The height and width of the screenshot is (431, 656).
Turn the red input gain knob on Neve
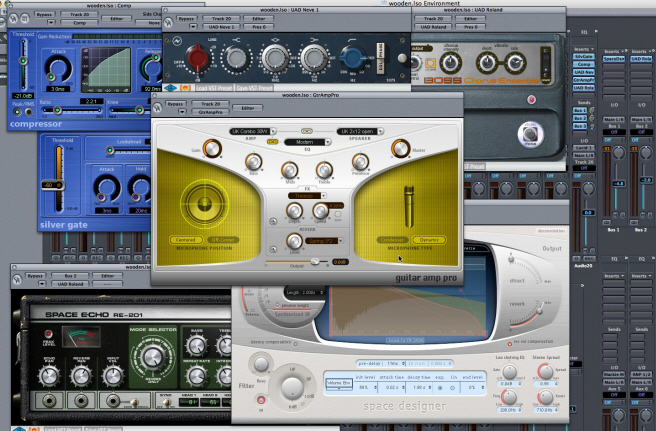click(197, 58)
